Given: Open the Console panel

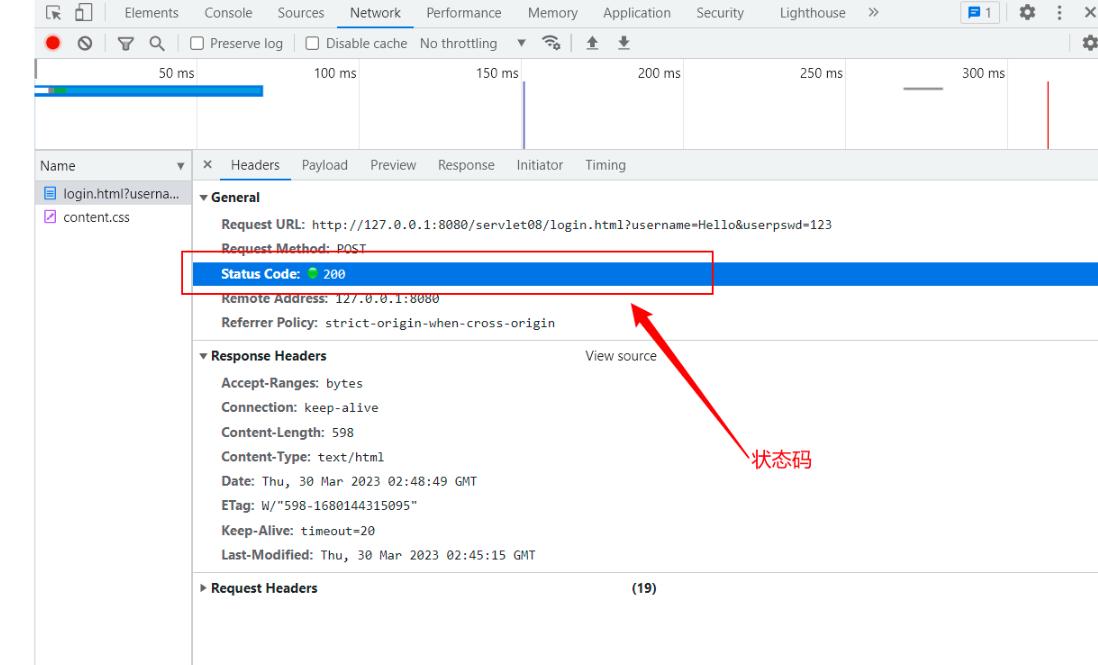Looking at the screenshot, I should [227, 13].
